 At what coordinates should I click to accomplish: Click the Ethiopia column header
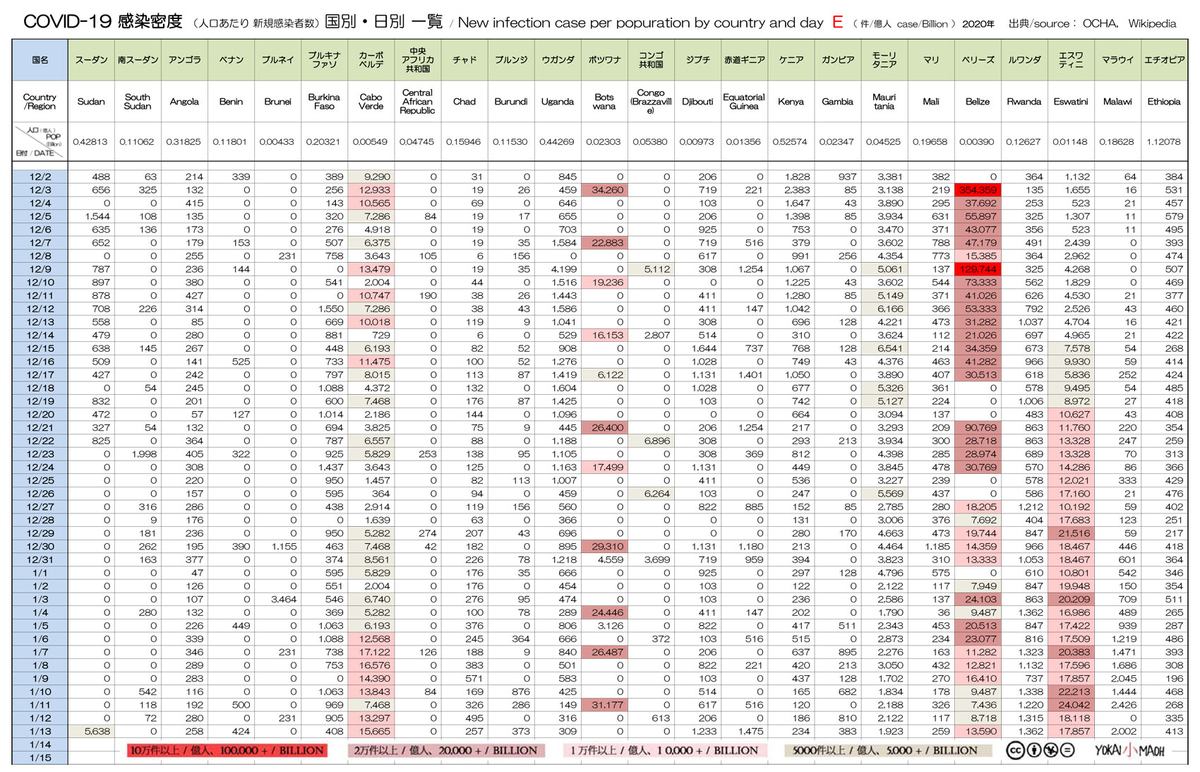tap(1164, 102)
